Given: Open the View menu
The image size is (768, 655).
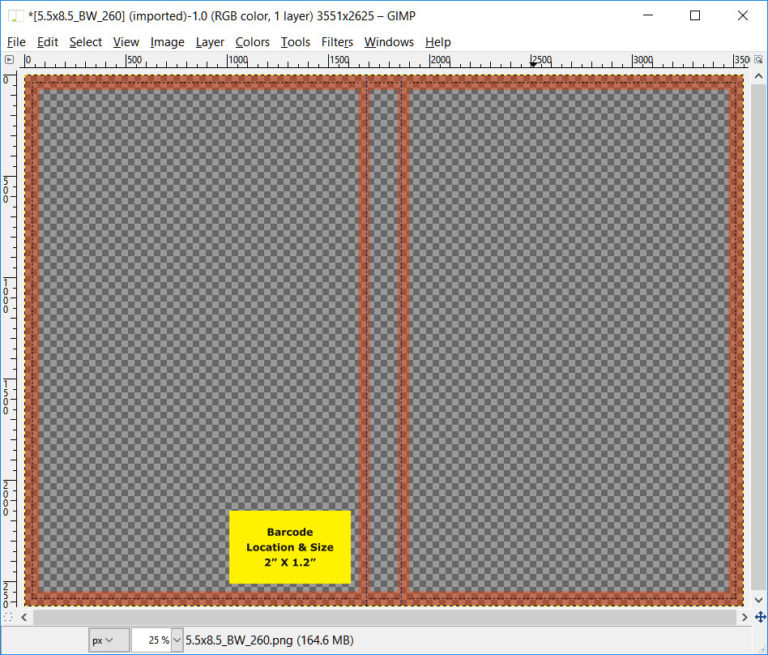Looking at the screenshot, I should click(126, 42).
